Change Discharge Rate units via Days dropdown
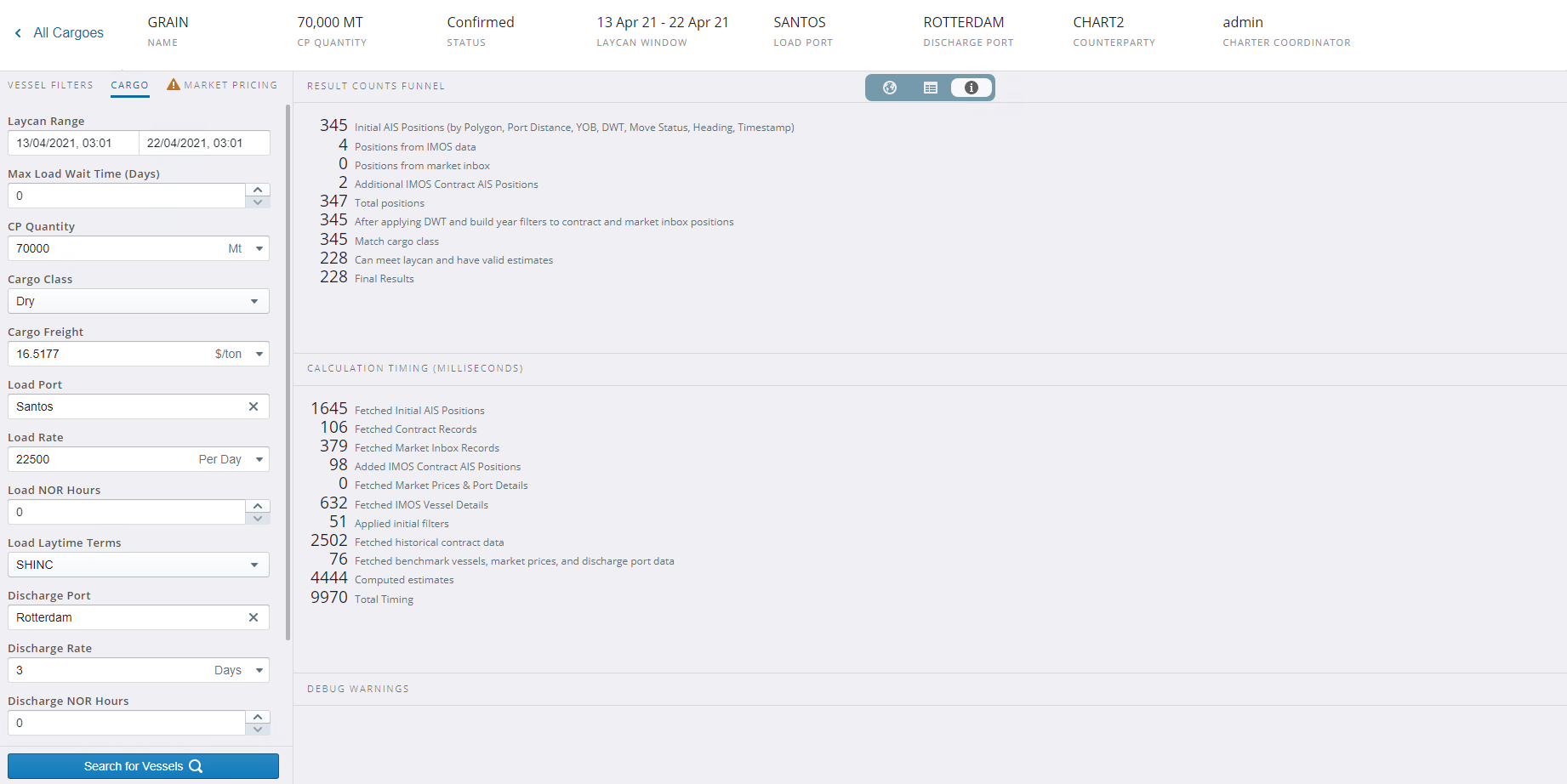The image size is (1567, 784). 258,670
